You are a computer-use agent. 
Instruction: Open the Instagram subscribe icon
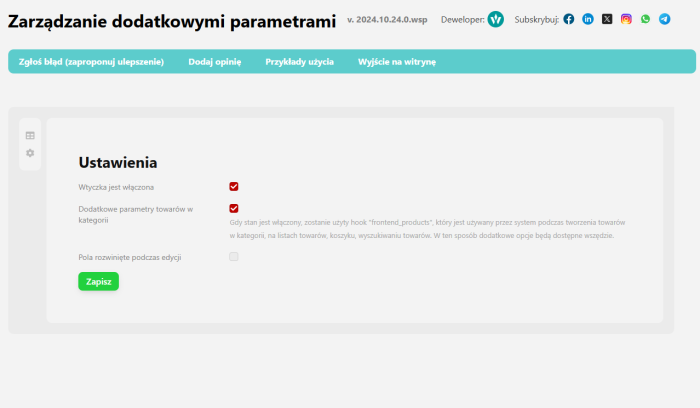(626, 19)
